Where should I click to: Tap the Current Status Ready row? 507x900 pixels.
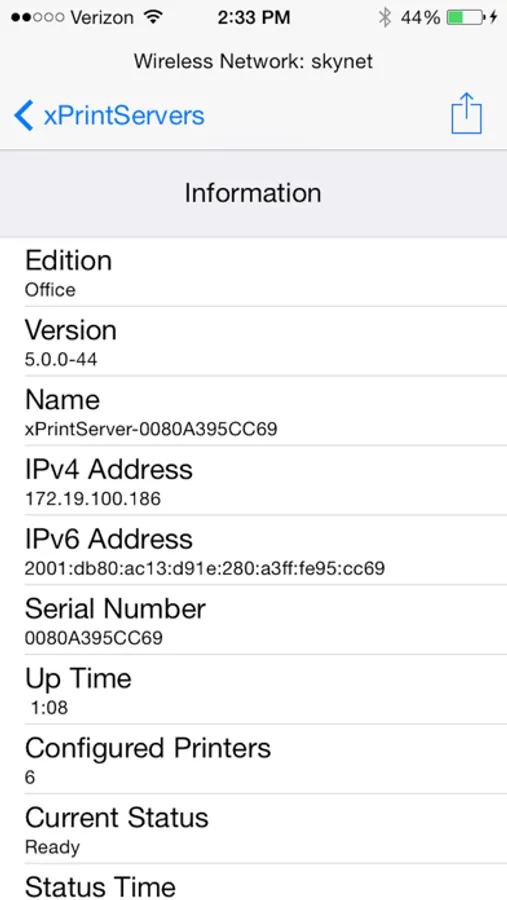pyautogui.click(x=253, y=829)
